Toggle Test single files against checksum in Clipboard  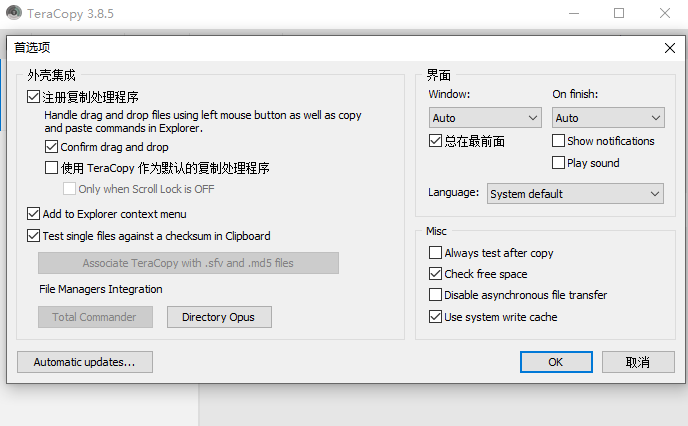pos(33,236)
